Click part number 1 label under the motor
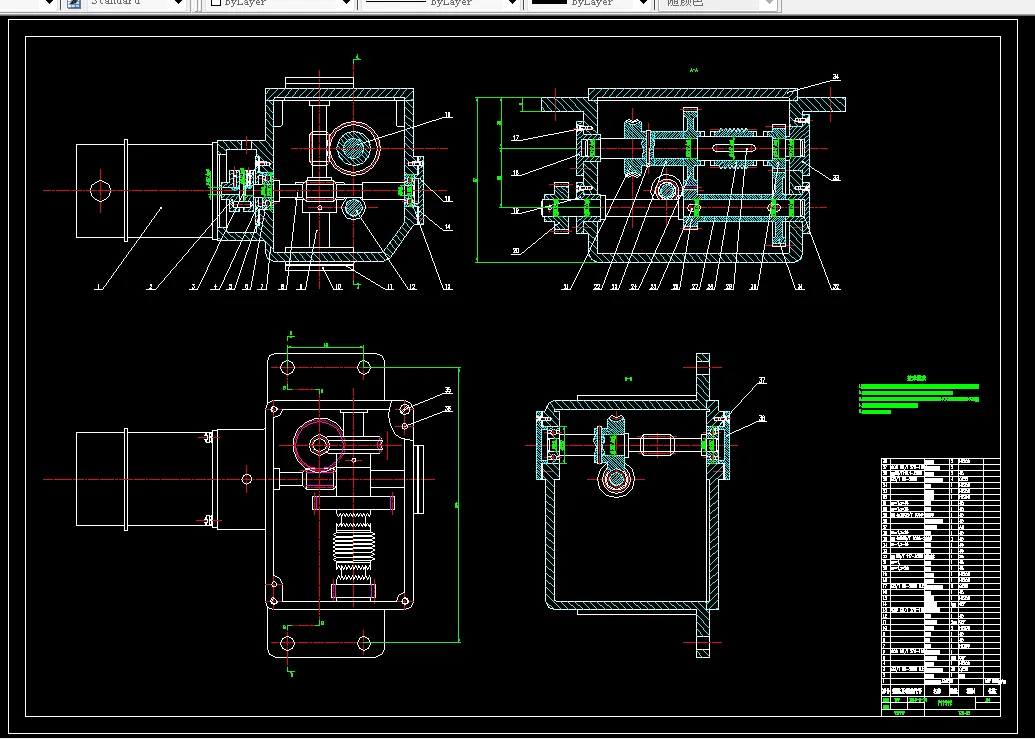This screenshot has width=1035, height=739. point(98,287)
